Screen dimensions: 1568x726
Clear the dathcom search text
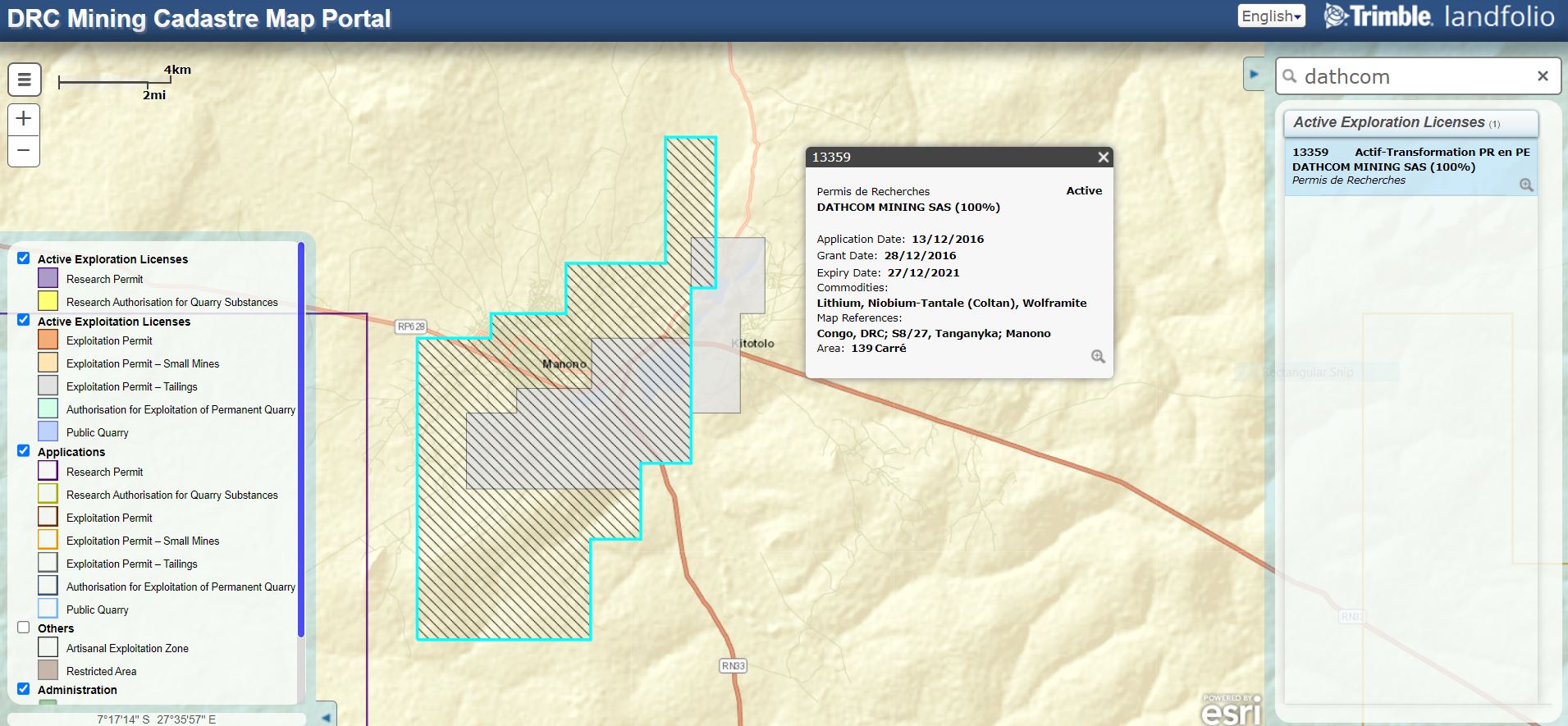(x=1543, y=76)
